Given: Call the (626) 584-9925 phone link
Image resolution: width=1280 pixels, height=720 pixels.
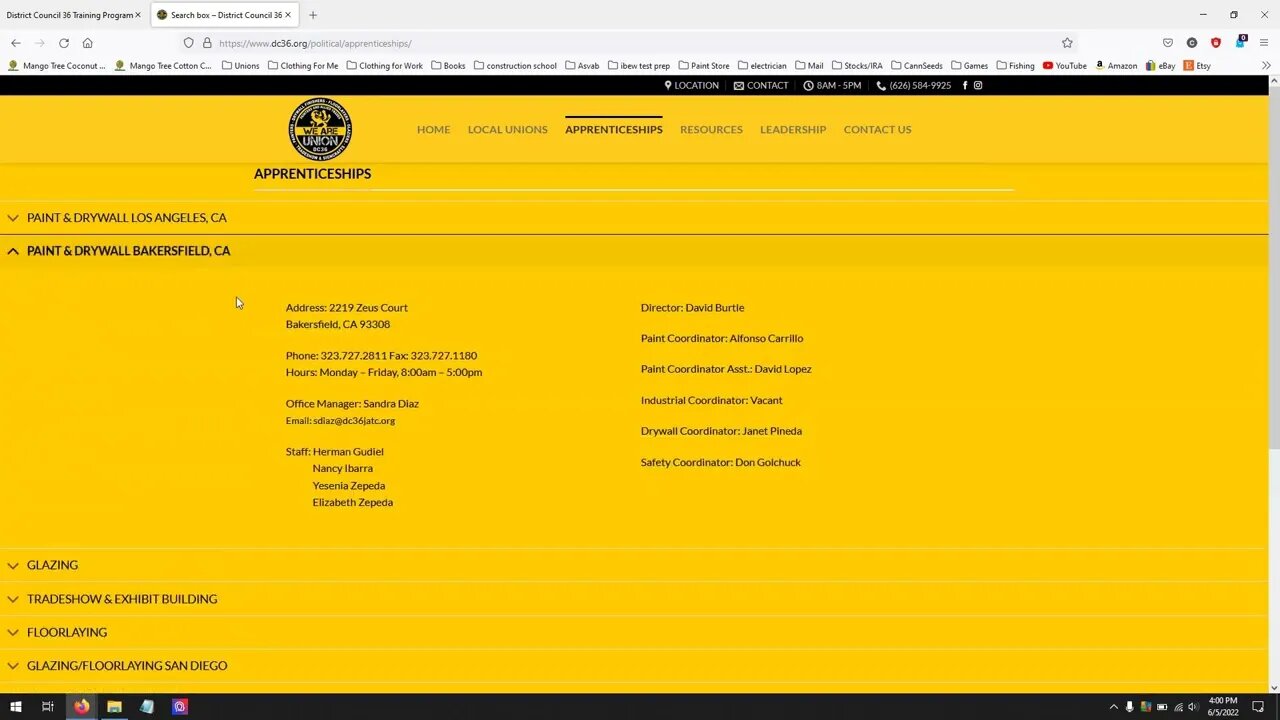Looking at the screenshot, I should [914, 86].
